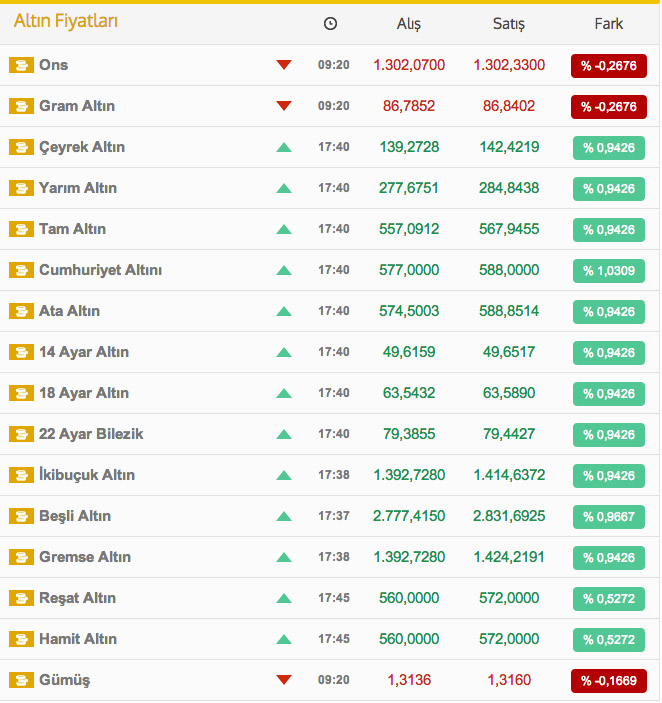Viewport: 662px width, 703px height.
Task: Click the Fark column header
Action: [609, 24]
